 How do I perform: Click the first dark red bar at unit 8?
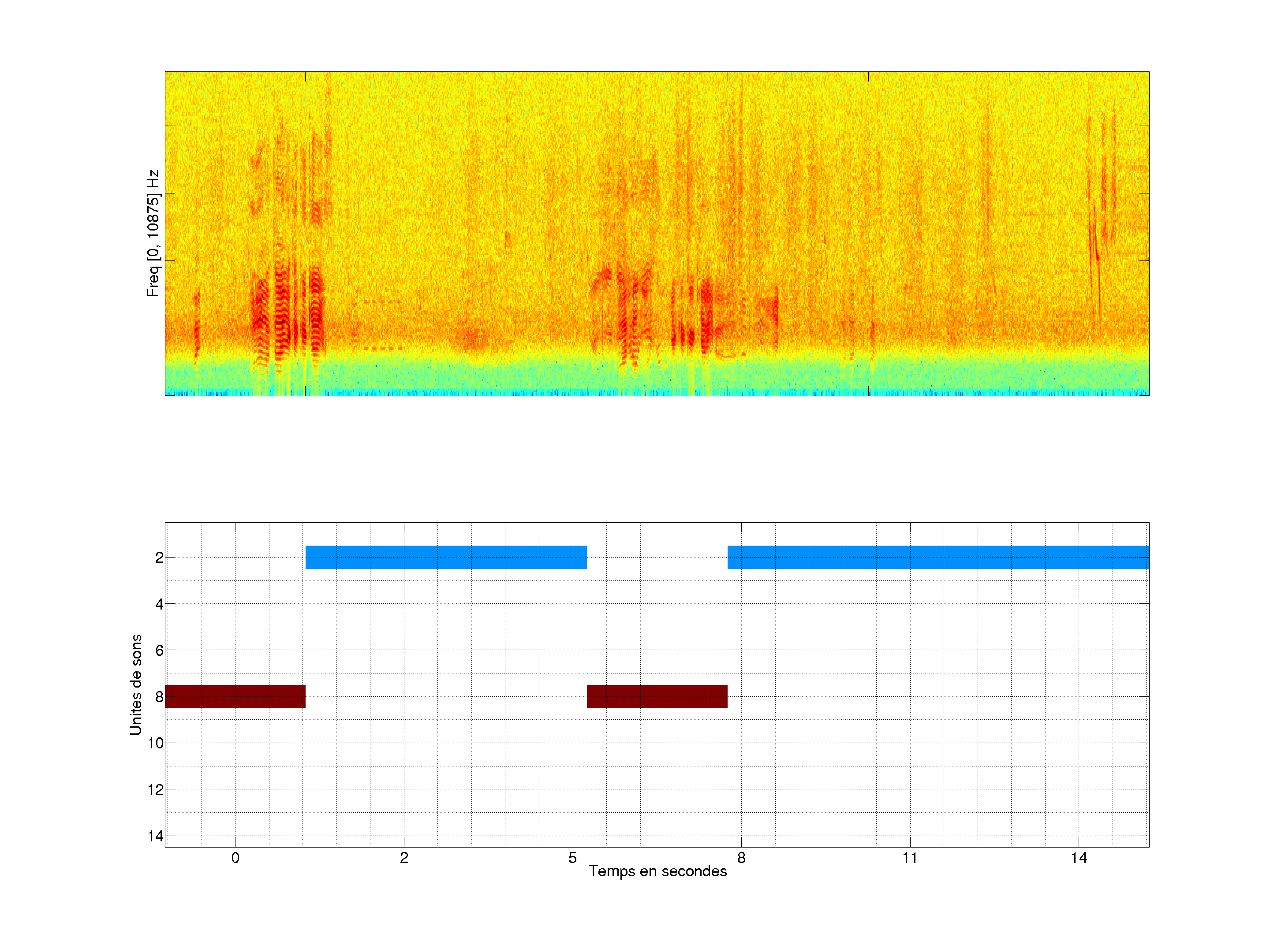(235, 696)
